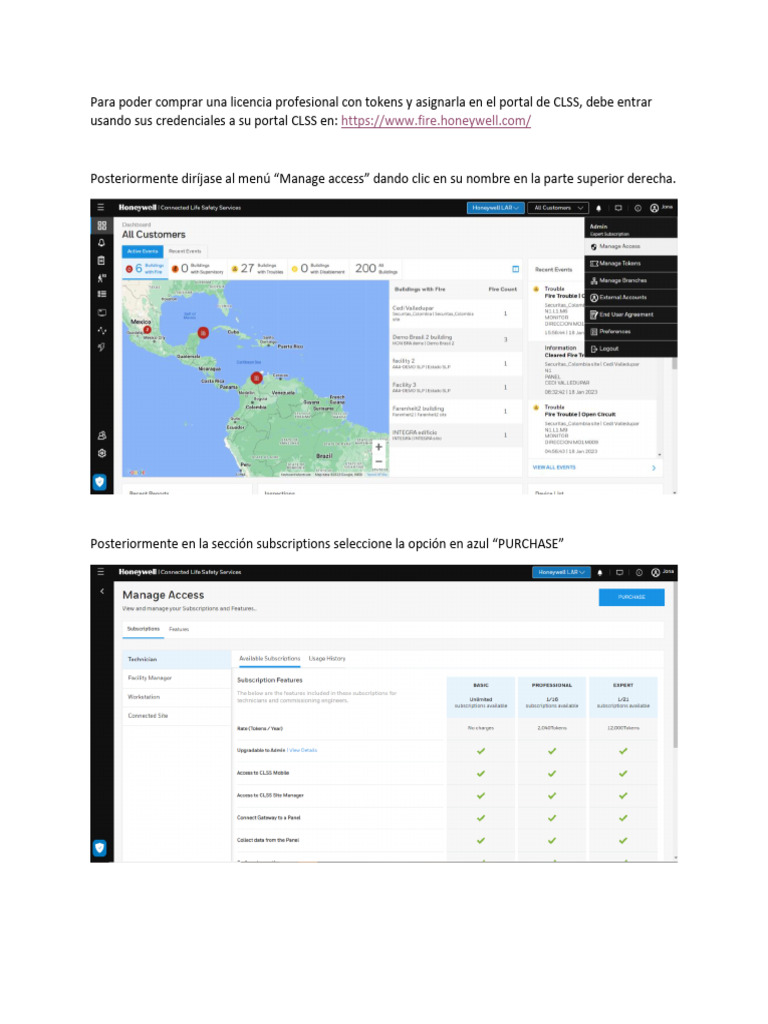This screenshot has height=1024, width=768.
Task: Open Honeywell LAR dropdown on the dashboard header
Action: 495,208
